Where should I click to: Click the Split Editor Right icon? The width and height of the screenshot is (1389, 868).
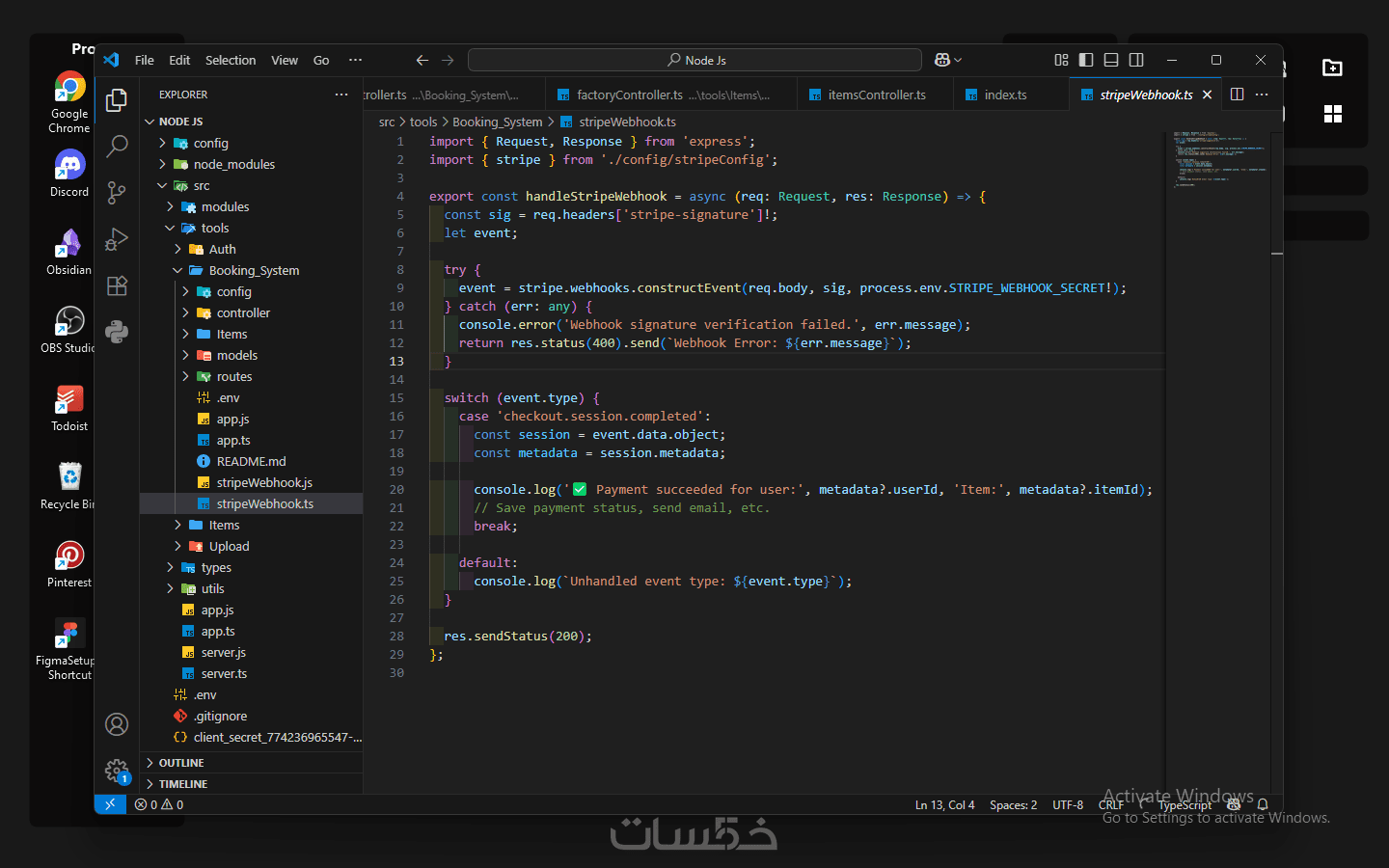pyautogui.click(x=1237, y=95)
